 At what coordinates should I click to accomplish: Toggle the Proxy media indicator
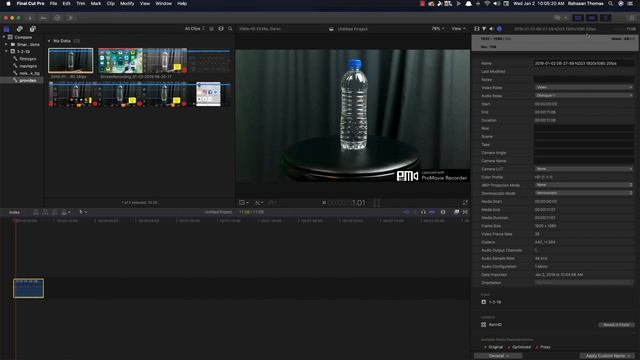coord(543,347)
